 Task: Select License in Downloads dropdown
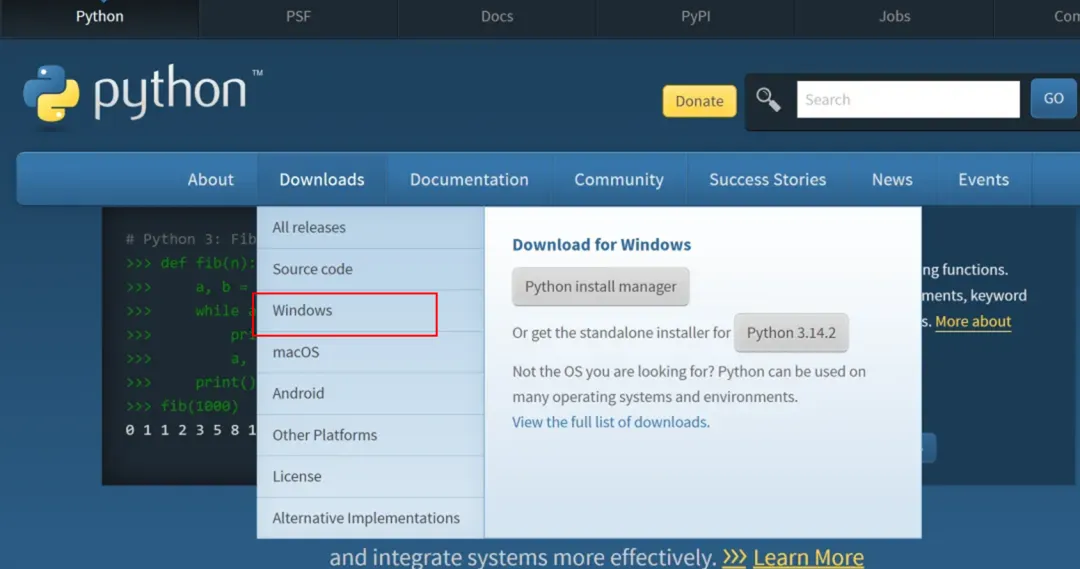[x=371, y=477]
